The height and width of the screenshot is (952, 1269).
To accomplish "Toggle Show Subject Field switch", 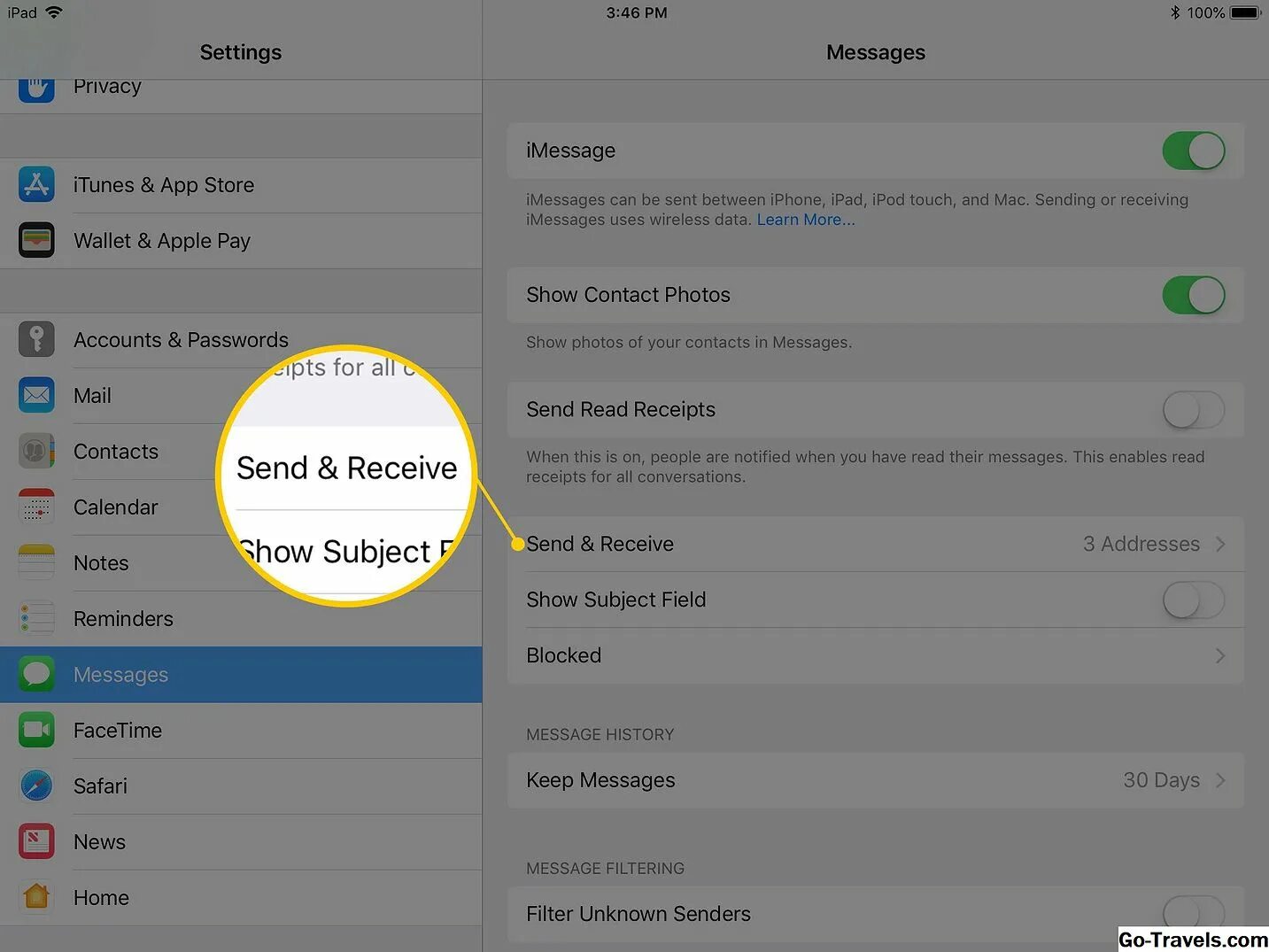I will click(x=1194, y=600).
